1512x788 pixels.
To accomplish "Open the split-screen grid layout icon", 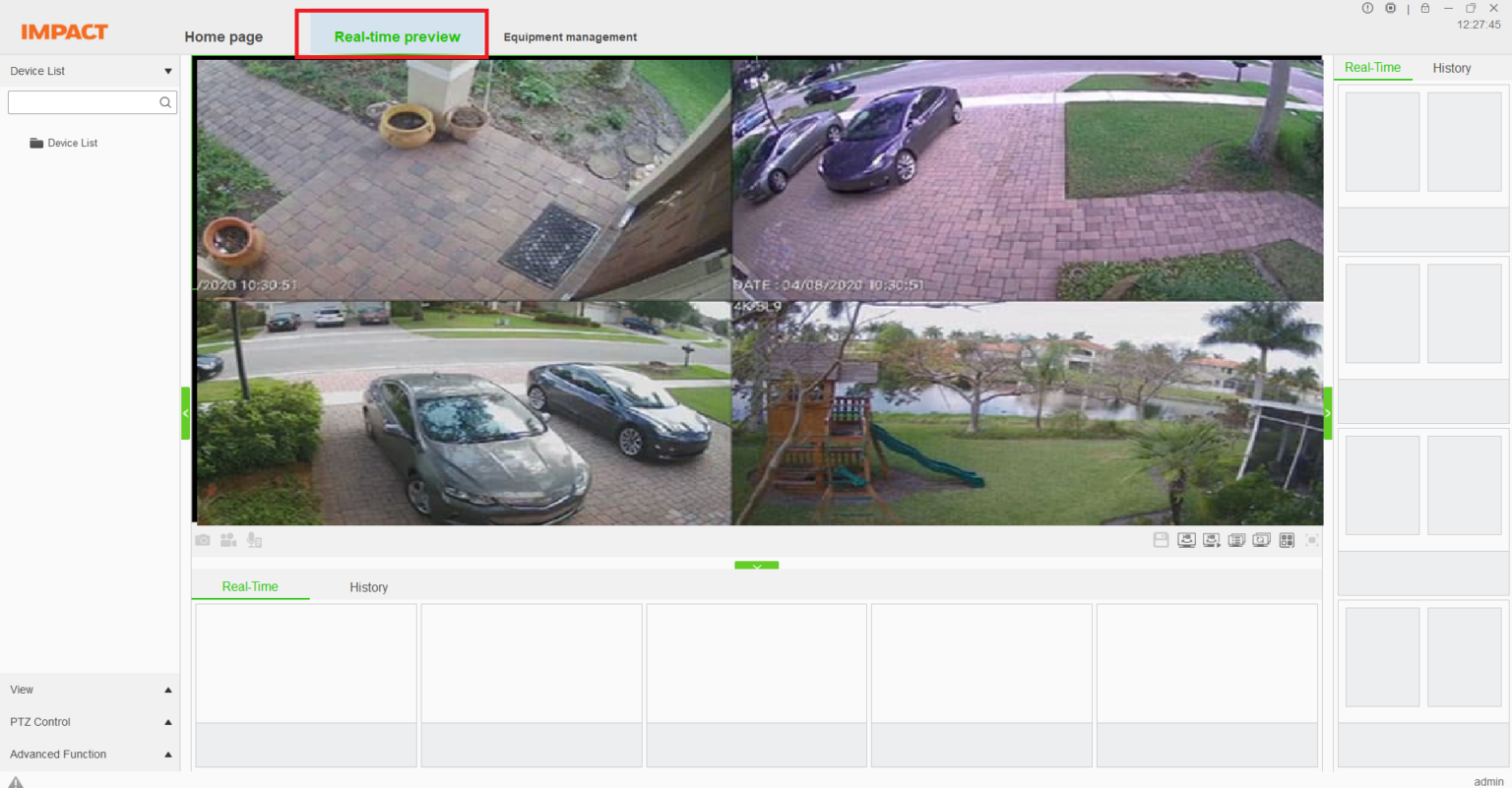I will point(1287,540).
